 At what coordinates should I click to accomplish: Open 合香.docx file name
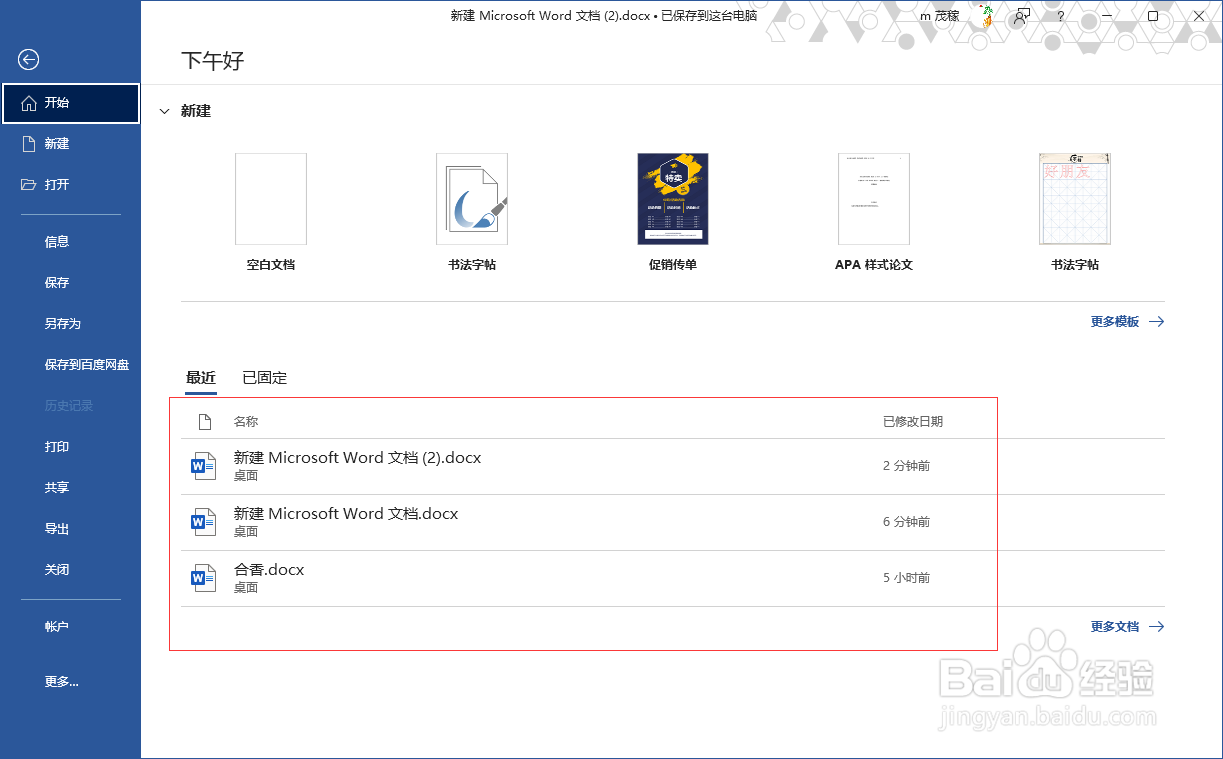click(x=269, y=570)
